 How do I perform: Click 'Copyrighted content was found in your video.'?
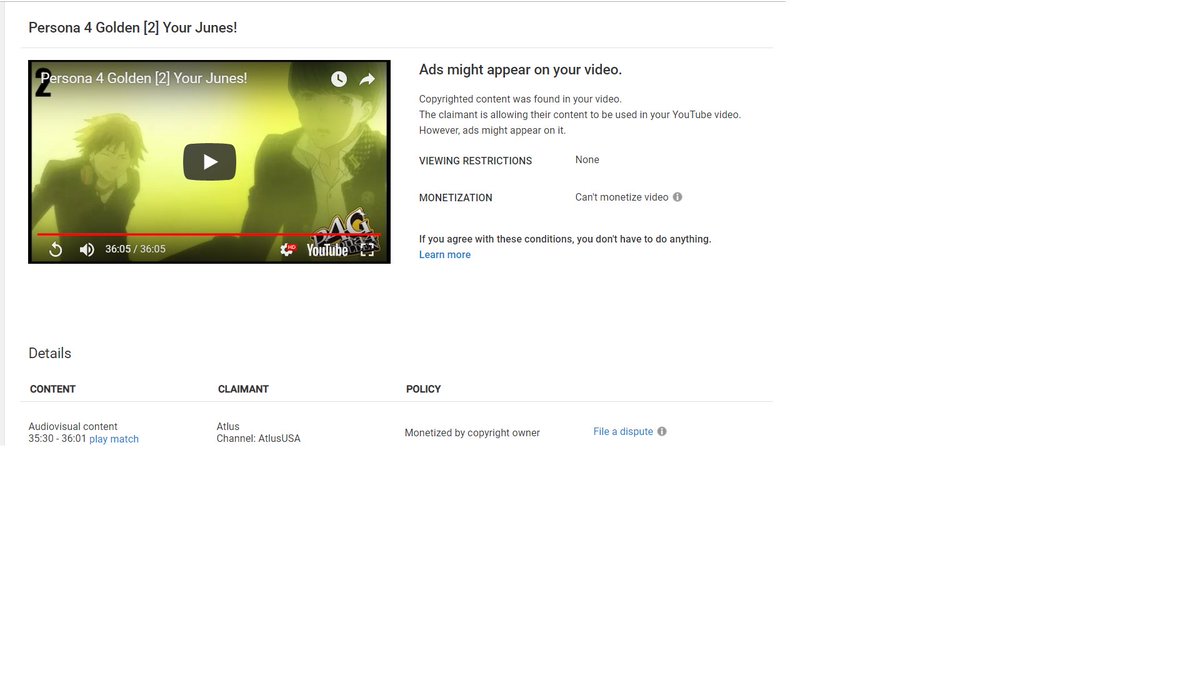click(x=520, y=99)
